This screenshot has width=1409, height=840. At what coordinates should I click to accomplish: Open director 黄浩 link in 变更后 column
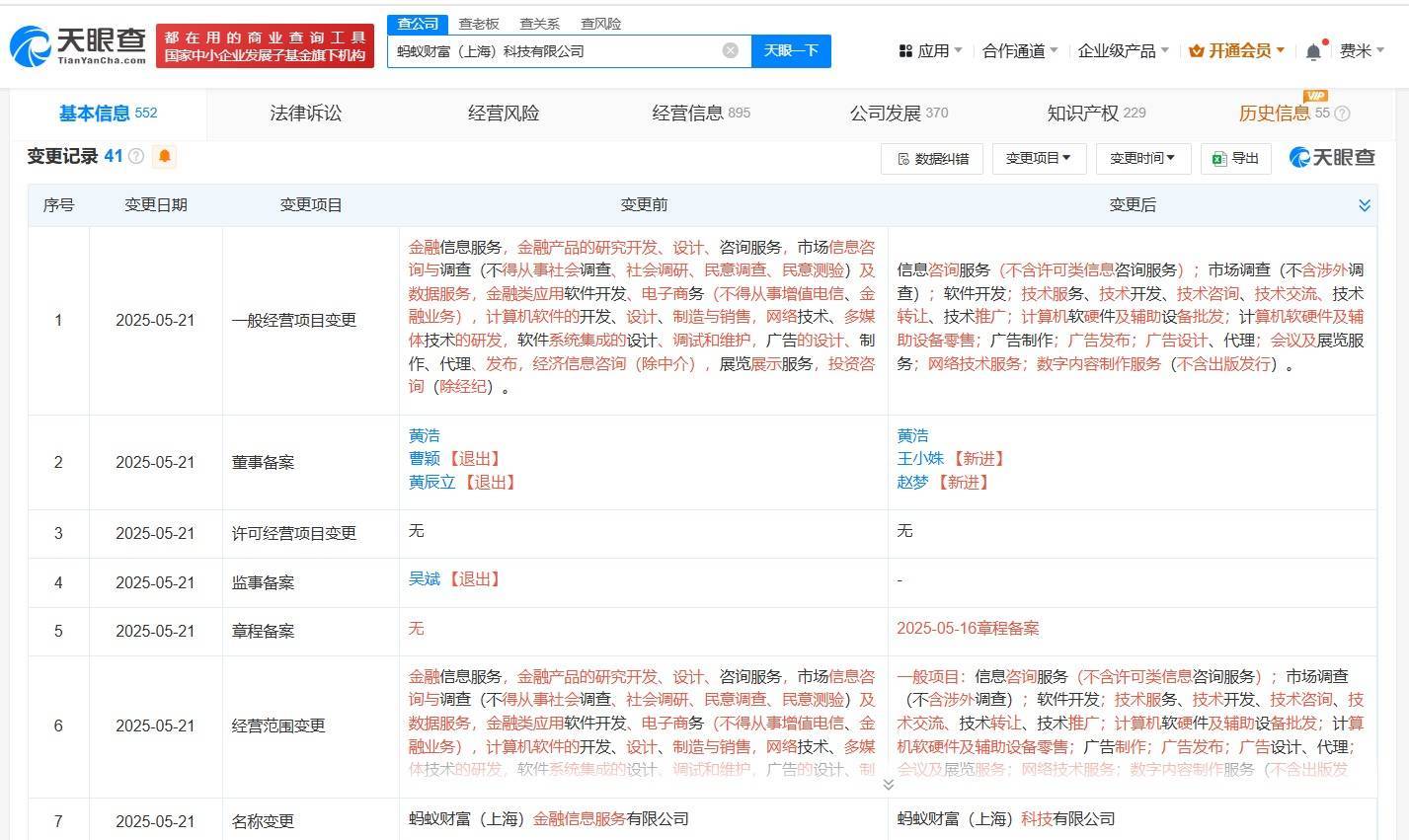(x=912, y=435)
